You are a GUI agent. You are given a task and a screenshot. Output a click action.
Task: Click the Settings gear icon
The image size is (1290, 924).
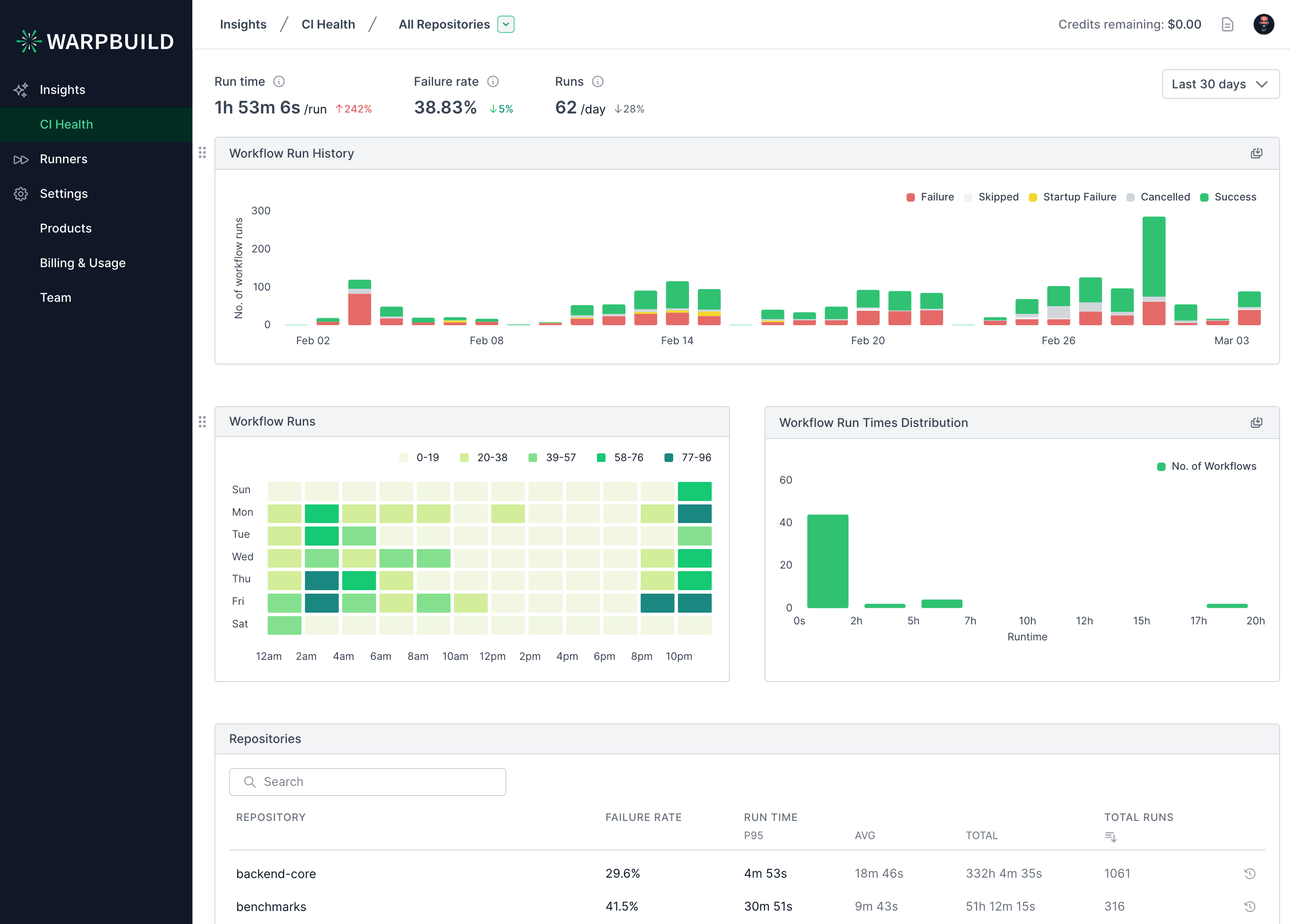coord(21,193)
